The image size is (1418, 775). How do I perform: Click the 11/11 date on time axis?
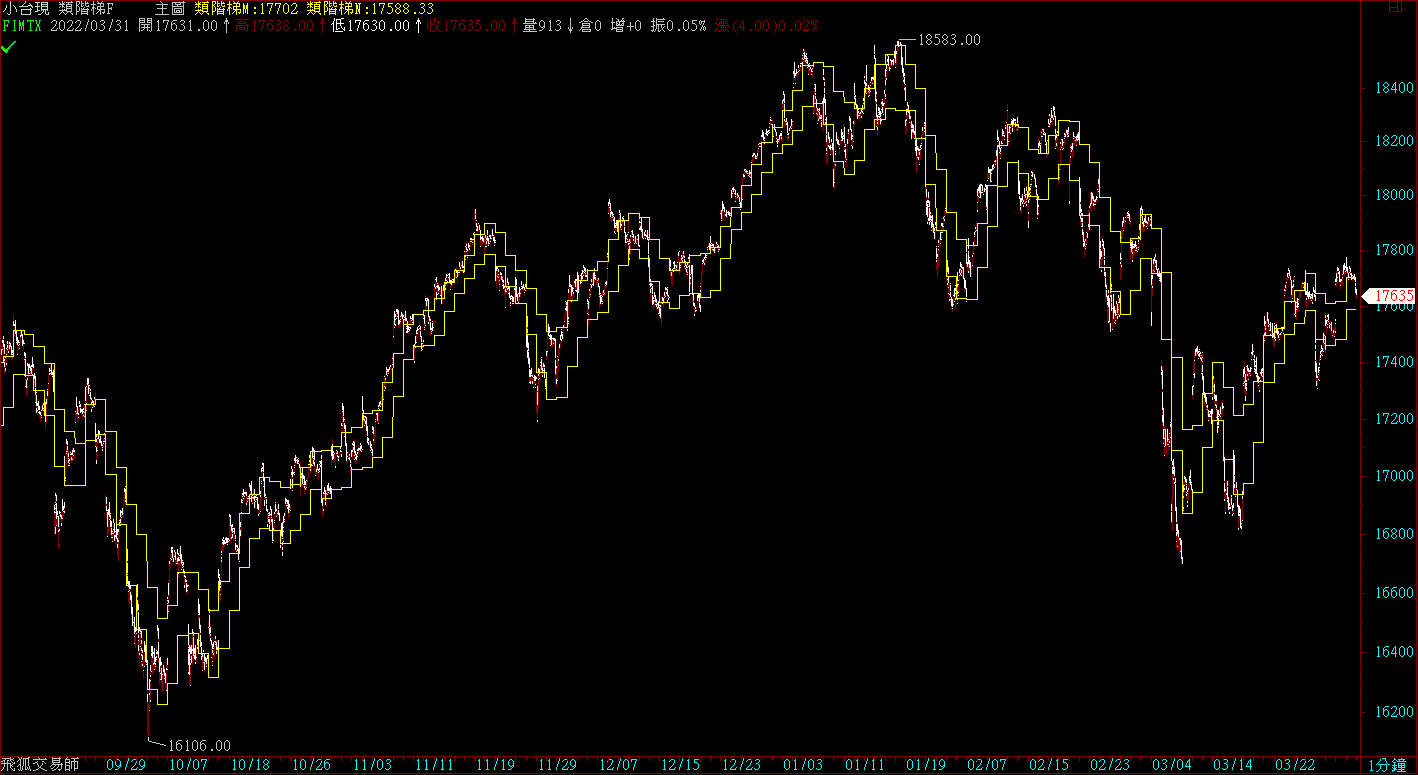(x=434, y=765)
